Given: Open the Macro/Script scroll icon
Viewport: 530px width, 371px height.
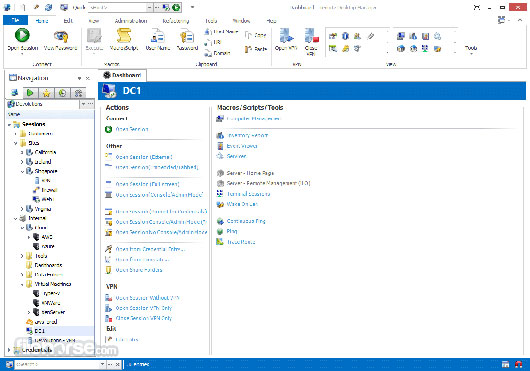Looking at the screenshot, I should click(x=124, y=35).
